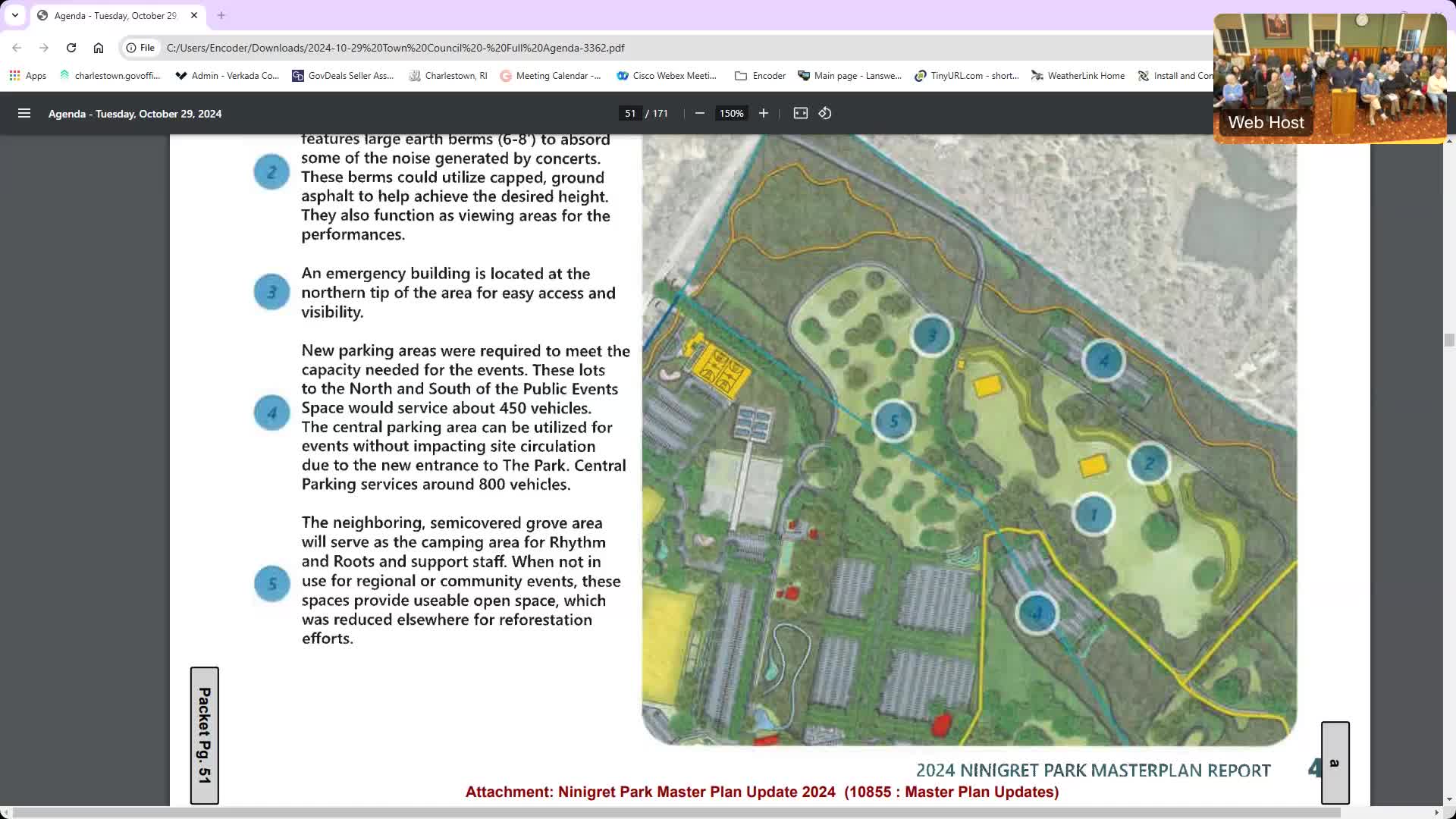Click map marker 1 in the events space
This screenshot has width=1456, height=819.
click(x=1094, y=515)
